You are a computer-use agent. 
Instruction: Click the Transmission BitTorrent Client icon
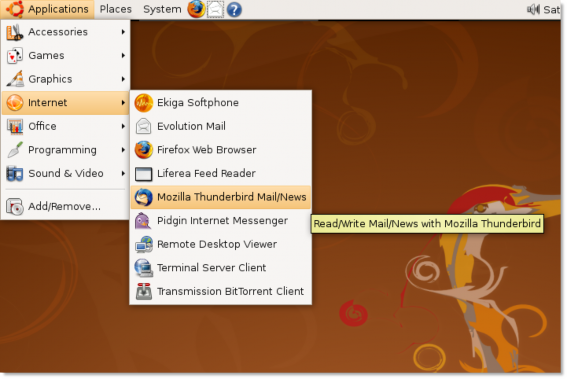[x=144, y=291]
